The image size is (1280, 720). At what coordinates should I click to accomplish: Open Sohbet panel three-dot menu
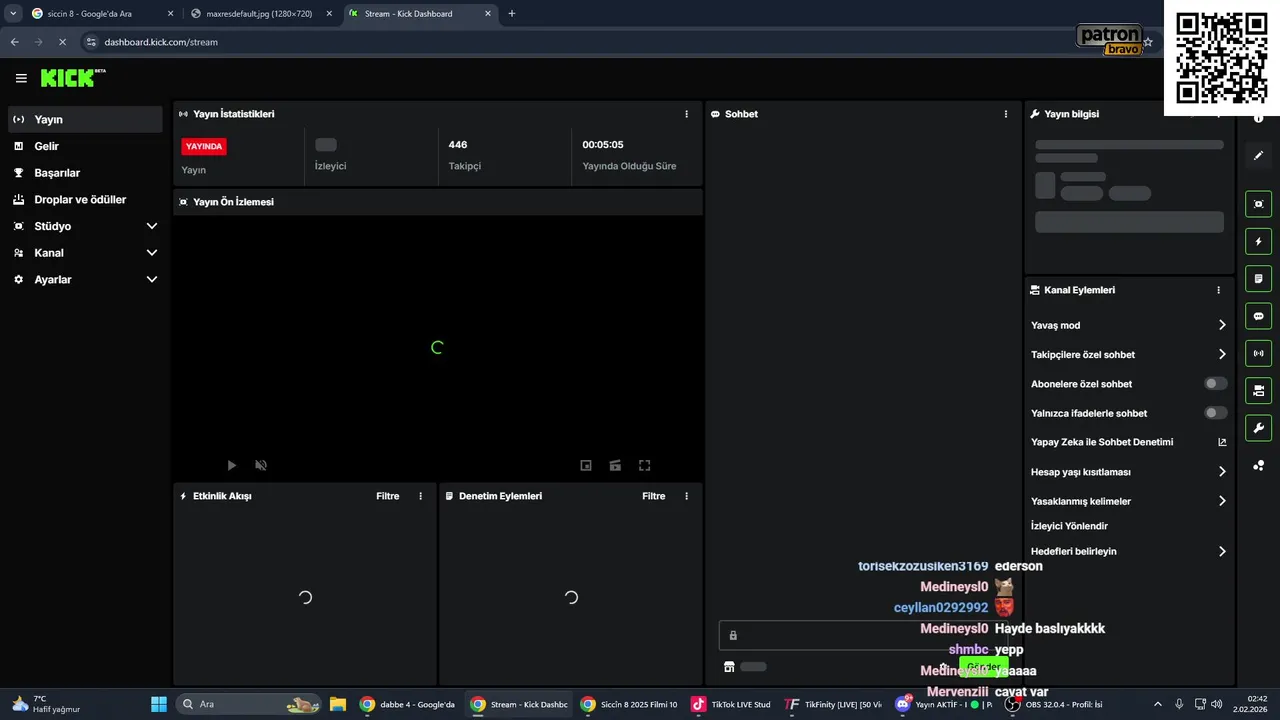[x=1006, y=114]
